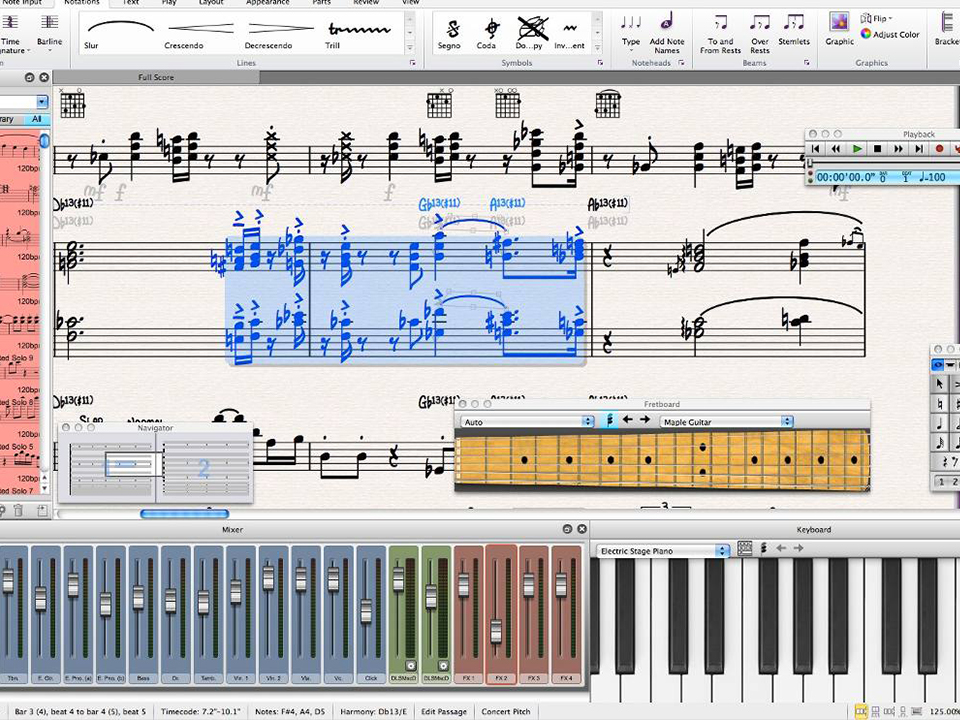Select the short note value on the Keypad
This screenshot has height=720, width=960.
[x=939, y=443]
